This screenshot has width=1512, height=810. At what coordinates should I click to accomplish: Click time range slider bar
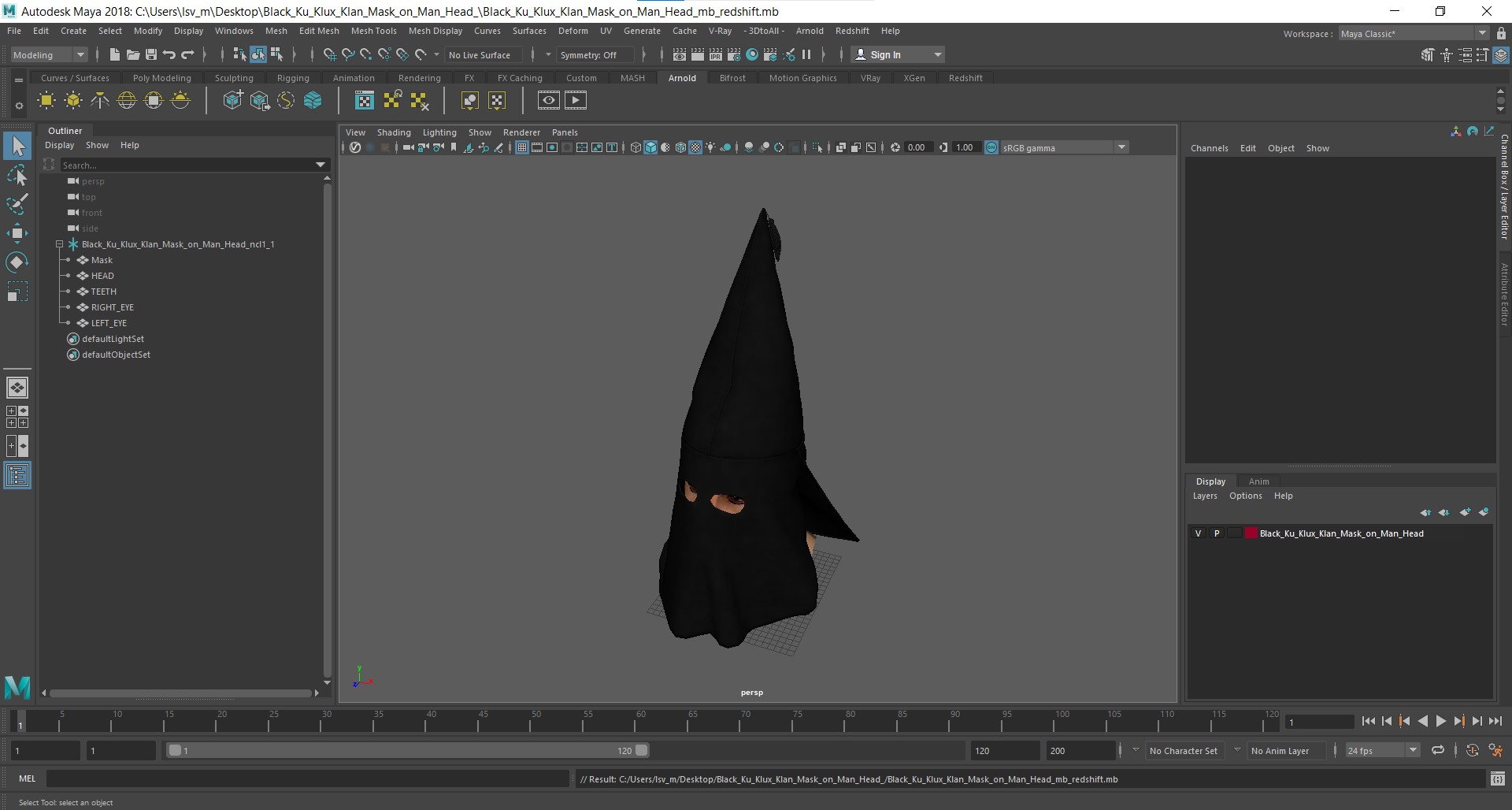tap(408, 750)
